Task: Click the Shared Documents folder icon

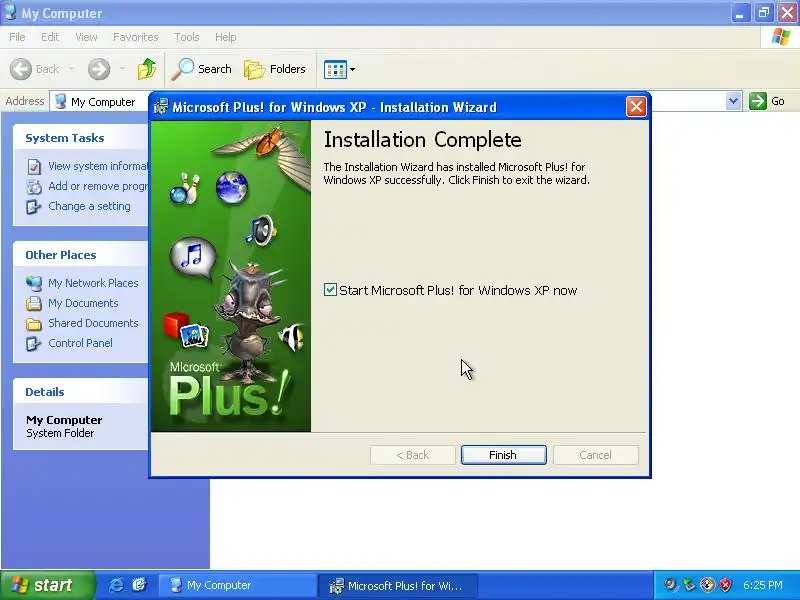Action: coord(34,324)
